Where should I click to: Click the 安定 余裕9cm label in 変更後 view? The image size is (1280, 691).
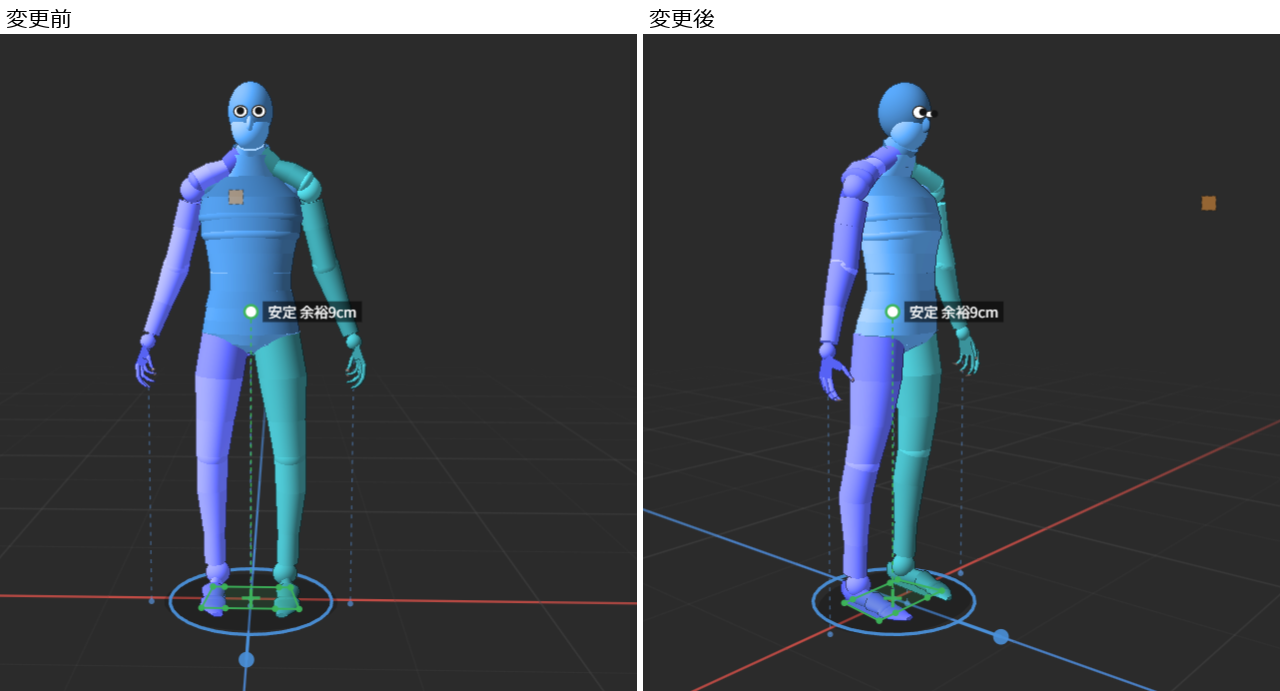tap(953, 312)
